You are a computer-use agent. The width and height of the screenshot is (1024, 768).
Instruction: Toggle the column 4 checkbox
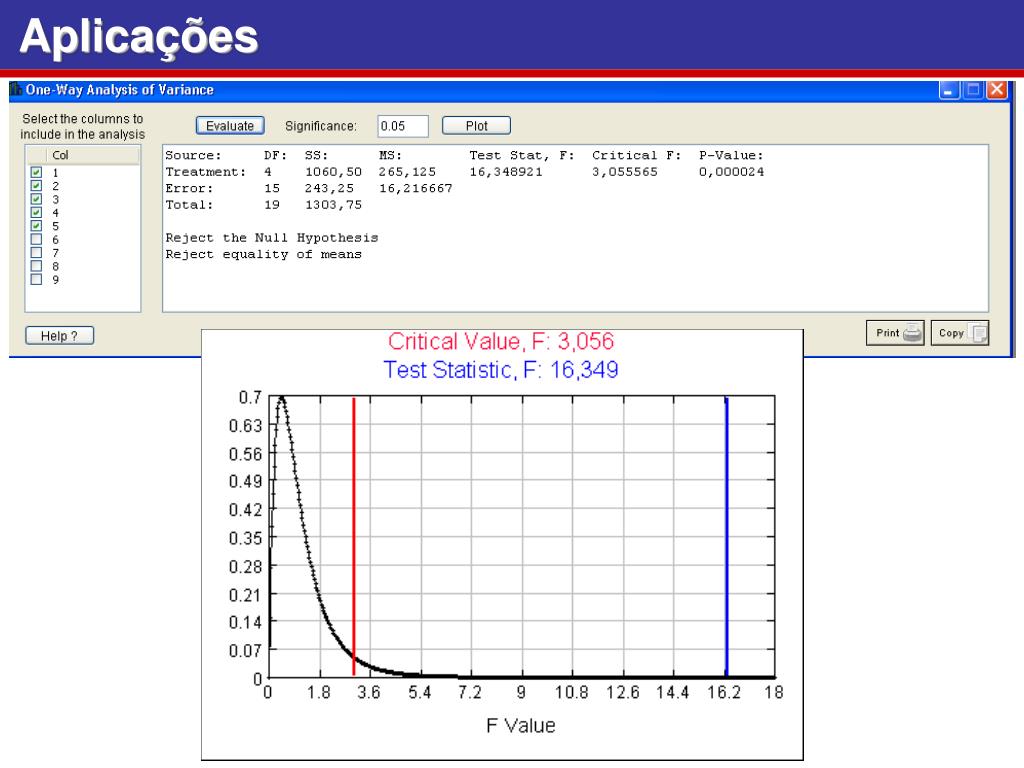coord(37,212)
